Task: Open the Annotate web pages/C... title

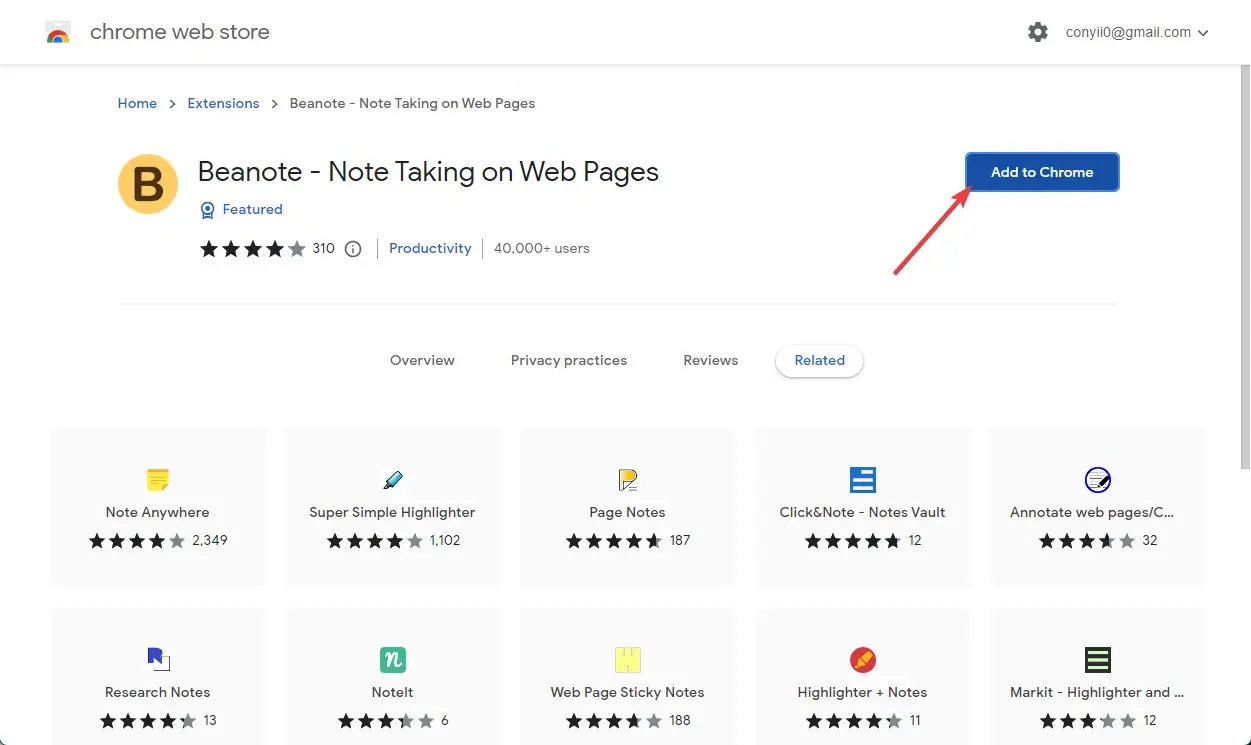Action: [1092, 512]
